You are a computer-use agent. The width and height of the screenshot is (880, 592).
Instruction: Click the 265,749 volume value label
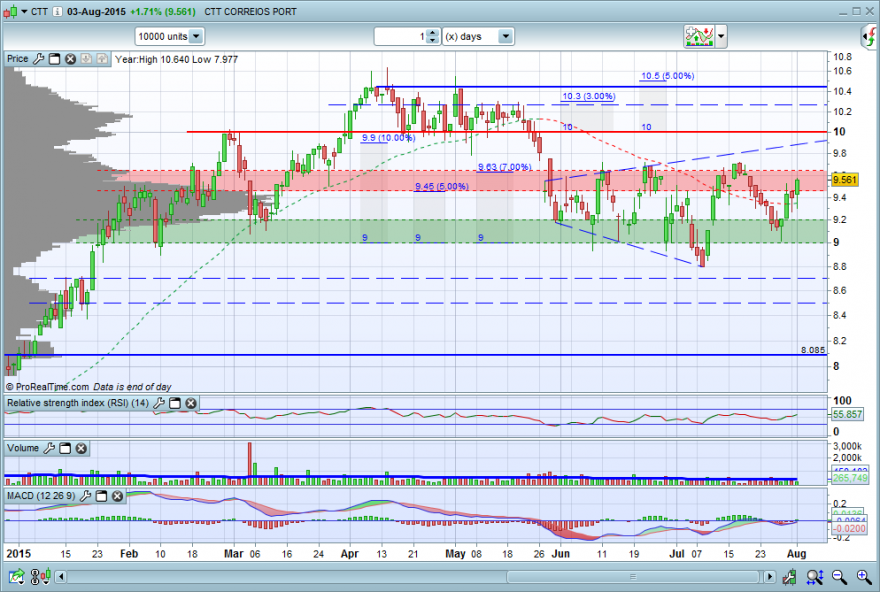pyautogui.click(x=850, y=478)
